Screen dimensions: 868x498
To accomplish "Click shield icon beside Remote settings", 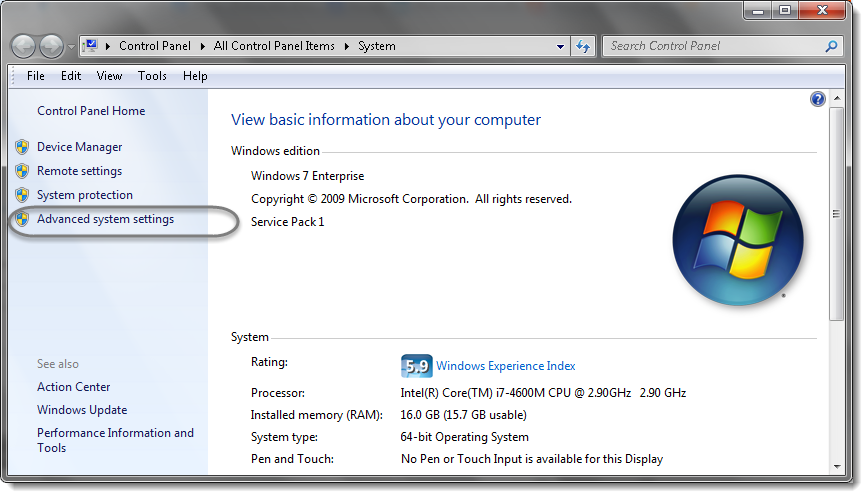I will [22, 171].
